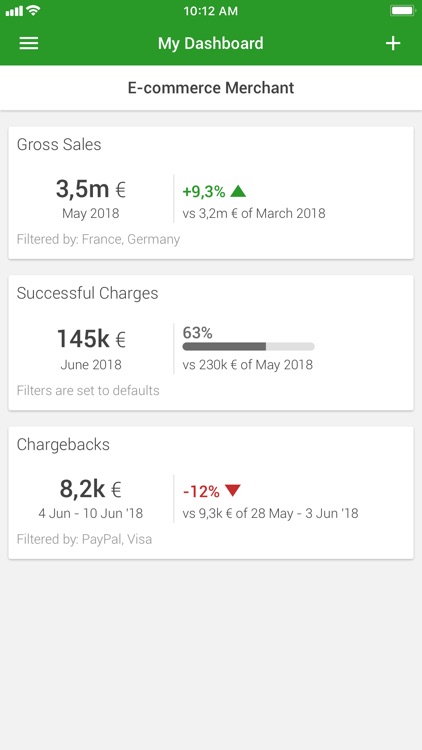This screenshot has height=750, width=422.
Task: Tap the battery icon in status bar
Action: 402,11
